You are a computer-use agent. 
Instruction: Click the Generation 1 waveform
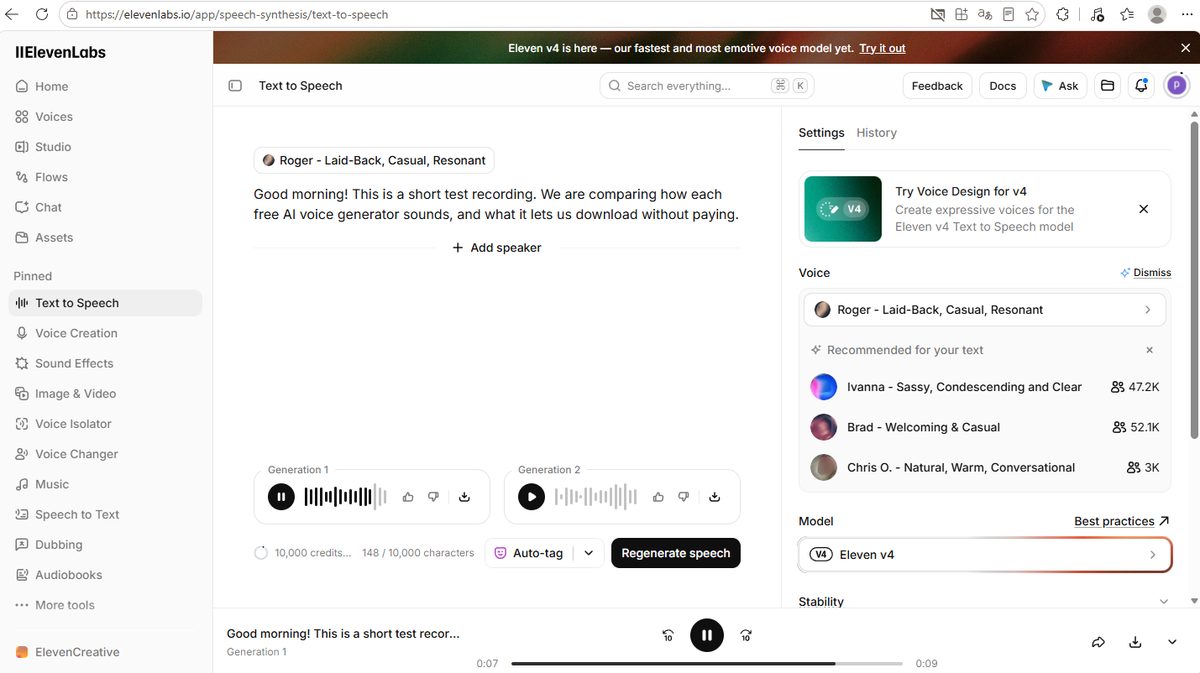[x=345, y=497]
